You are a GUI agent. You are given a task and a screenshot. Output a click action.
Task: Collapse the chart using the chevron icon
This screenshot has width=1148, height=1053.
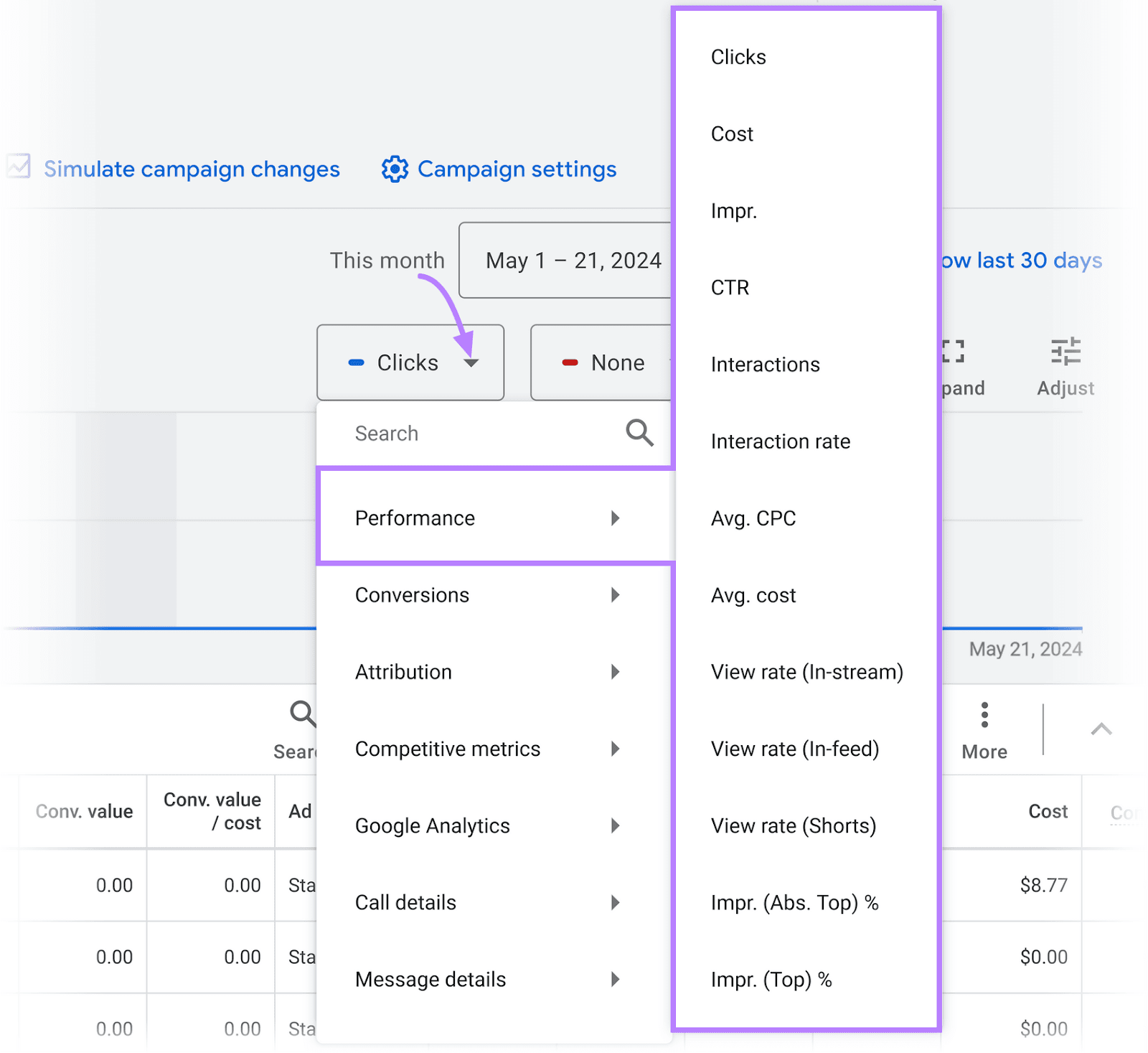[x=1101, y=729]
